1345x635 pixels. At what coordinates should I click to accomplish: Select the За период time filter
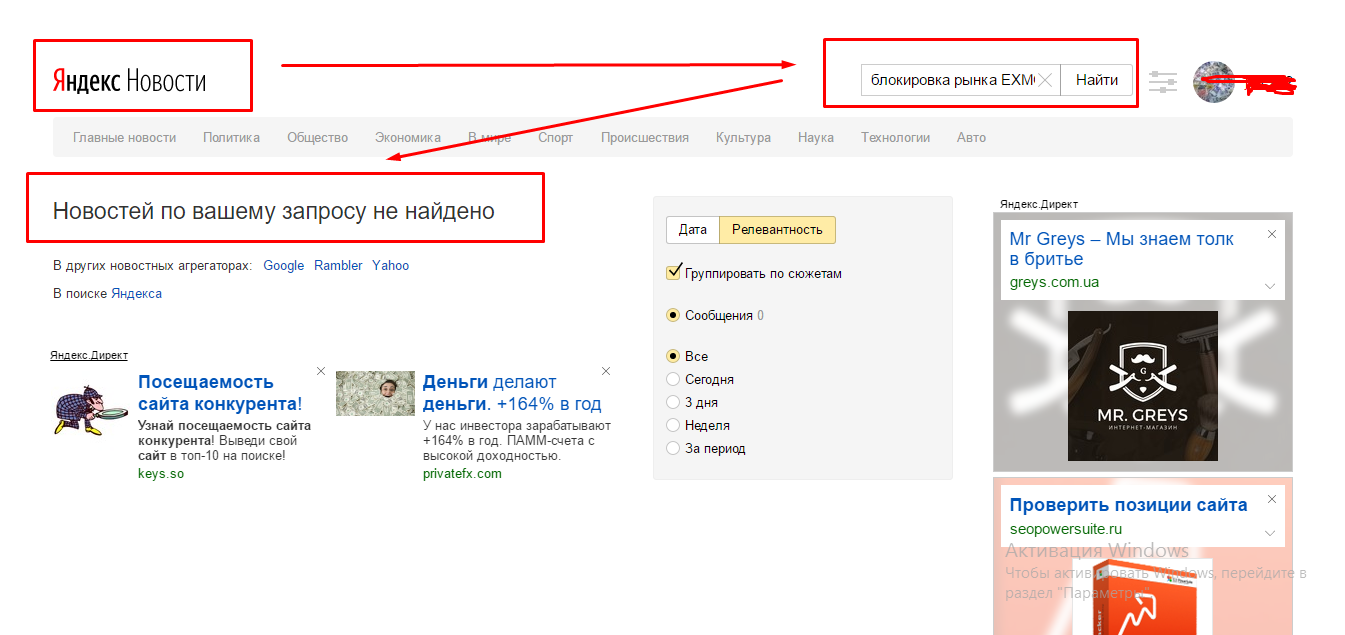673,448
